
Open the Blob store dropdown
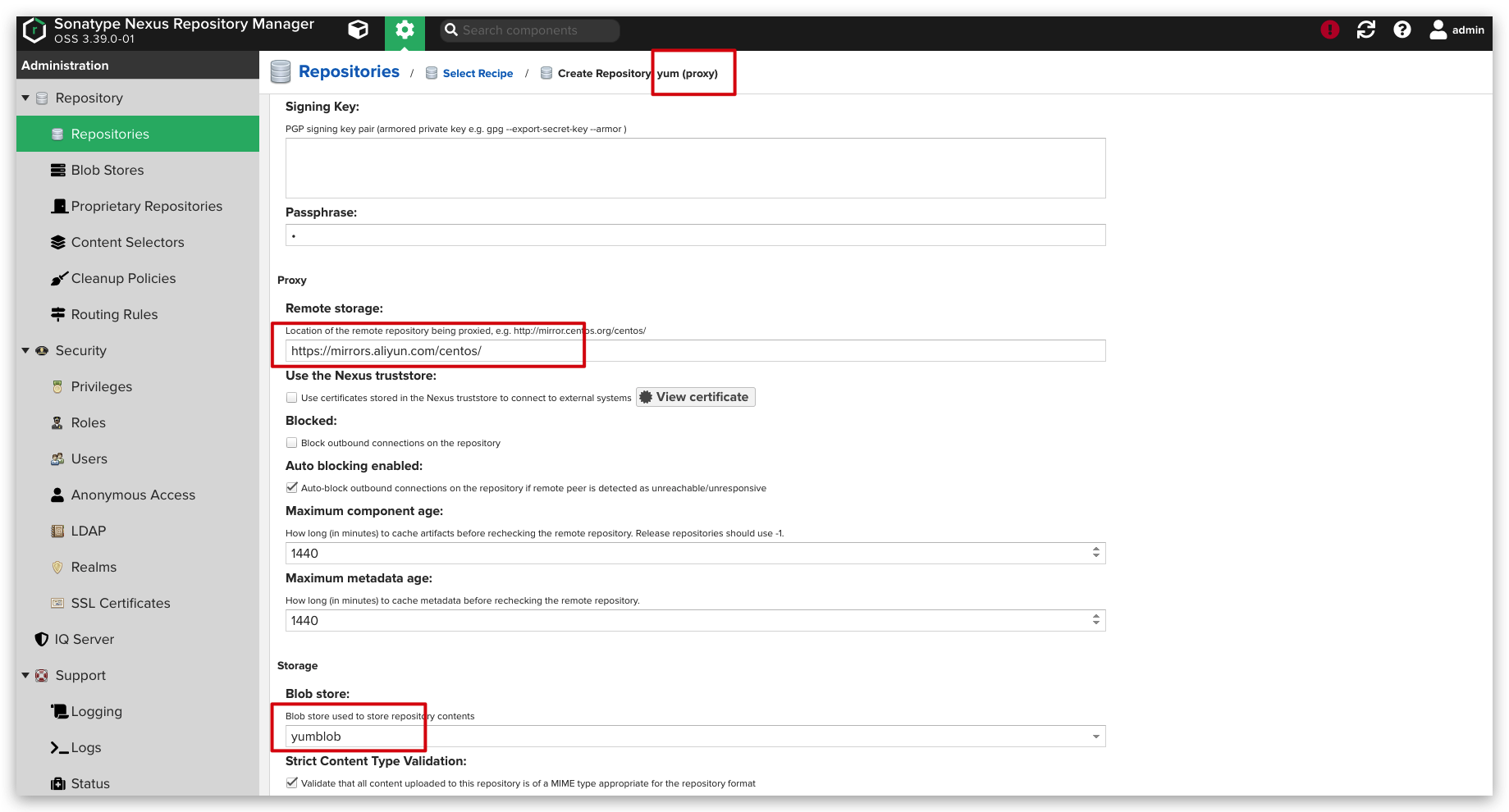point(1095,737)
